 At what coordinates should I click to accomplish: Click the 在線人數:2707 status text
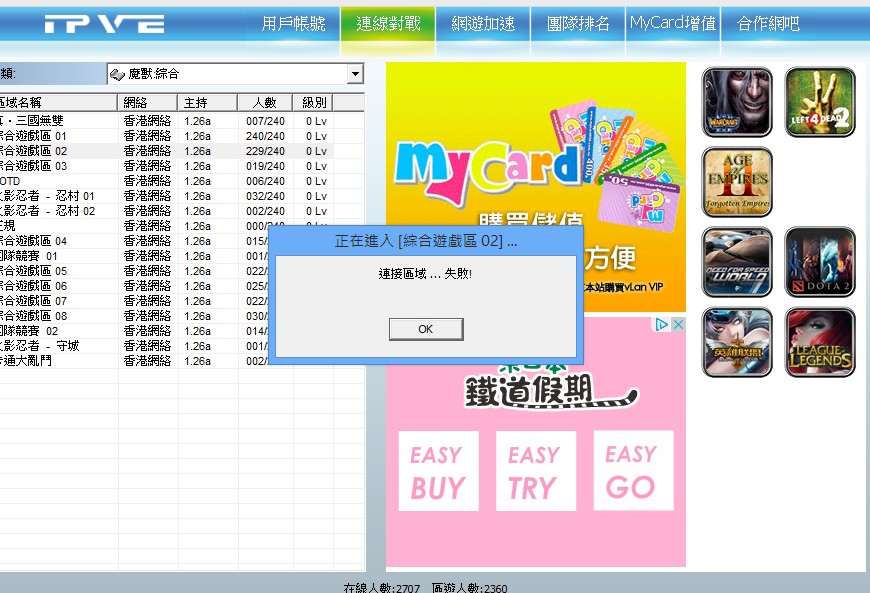tap(382, 587)
